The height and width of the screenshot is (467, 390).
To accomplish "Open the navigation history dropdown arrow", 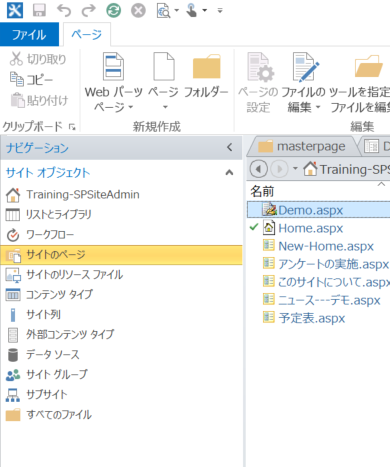I will (x=295, y=168).
